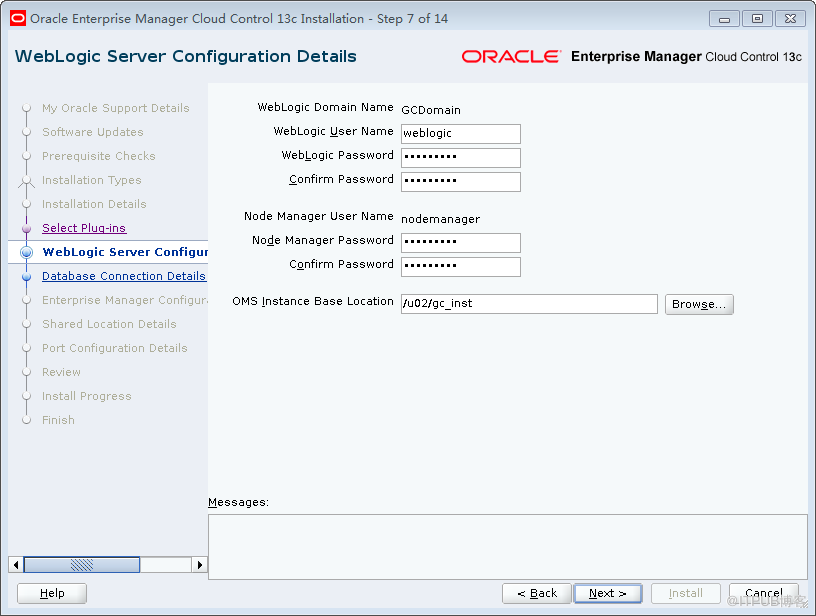816x616 pixels.
Task: Close the installer window
Action: click(x=790, y=19)
